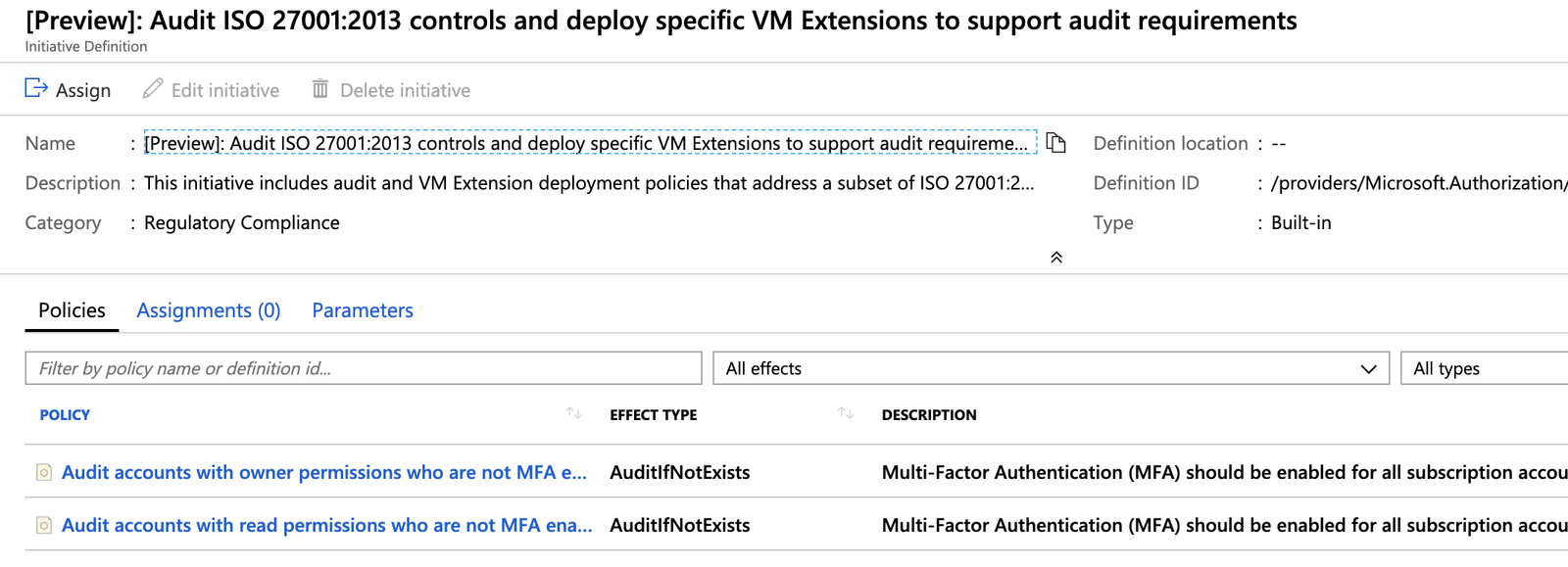Open the Assignments (0) tab
This screenshot has width=1568, height=567.
209,310
